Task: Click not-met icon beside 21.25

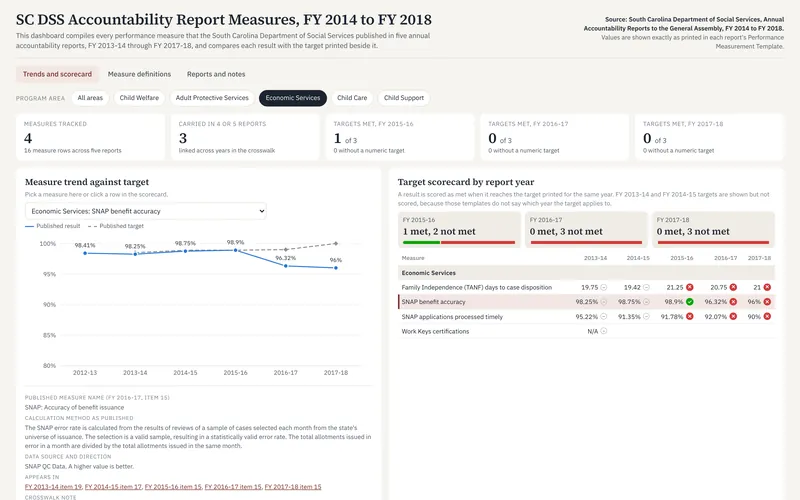Action: [x=690, y=287]
